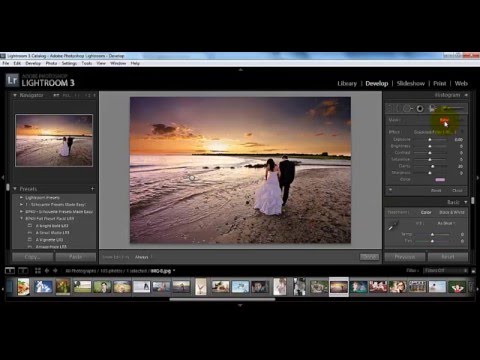Switch to the Library module

tap(347, 83)
